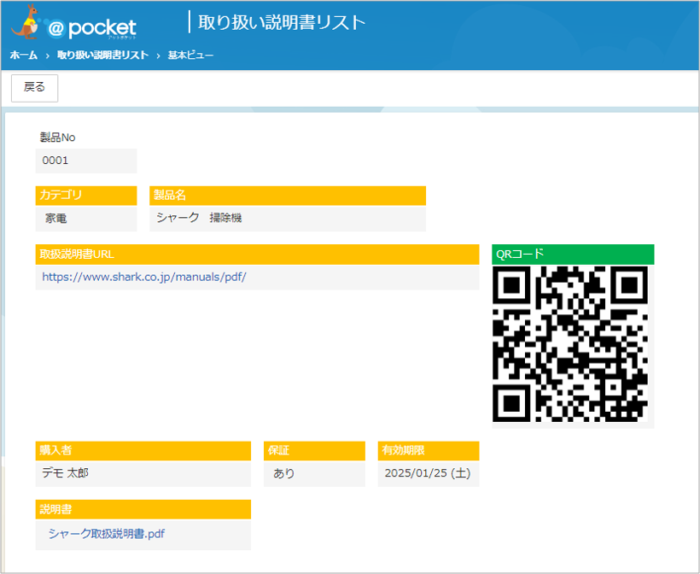Open シャーク取扱説明書.pdf attachment link
Viewport: 700px width, 574px height.
coord(106,534)
